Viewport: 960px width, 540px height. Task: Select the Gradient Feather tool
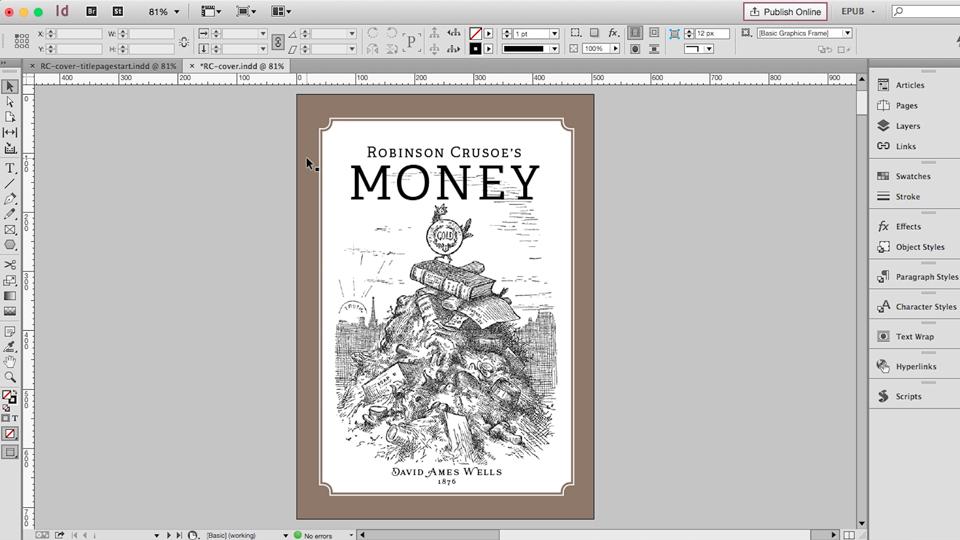pyautogui.click(x=10, y=311)
